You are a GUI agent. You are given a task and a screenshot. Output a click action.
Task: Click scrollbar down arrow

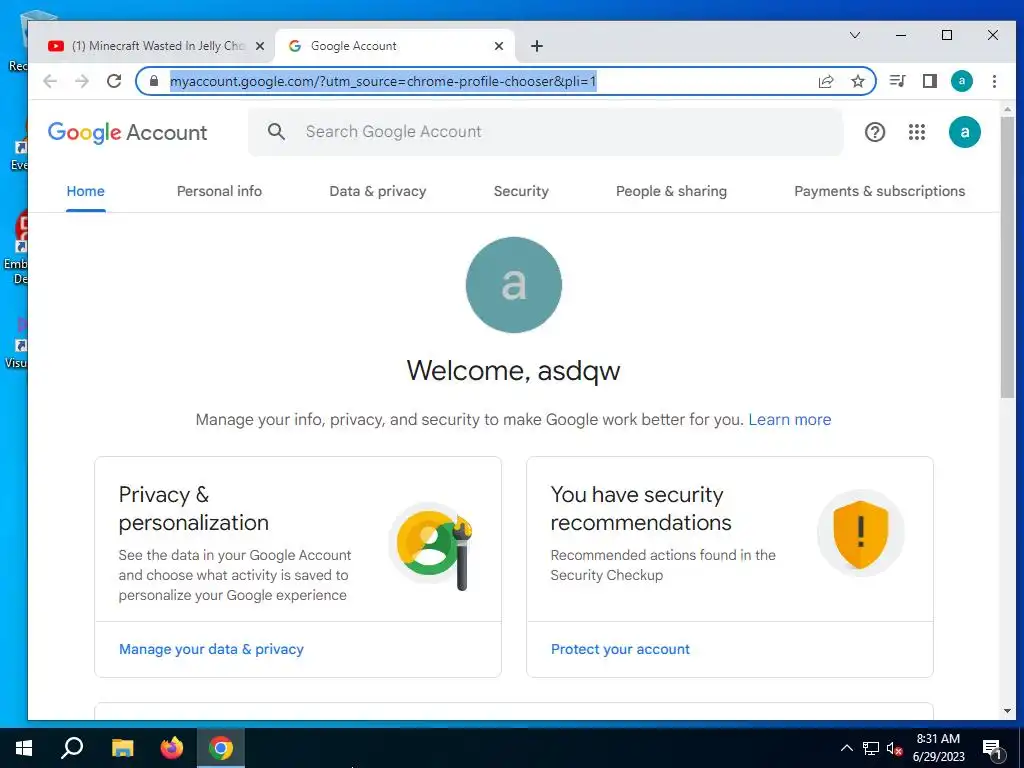[x=1007, y=711]
